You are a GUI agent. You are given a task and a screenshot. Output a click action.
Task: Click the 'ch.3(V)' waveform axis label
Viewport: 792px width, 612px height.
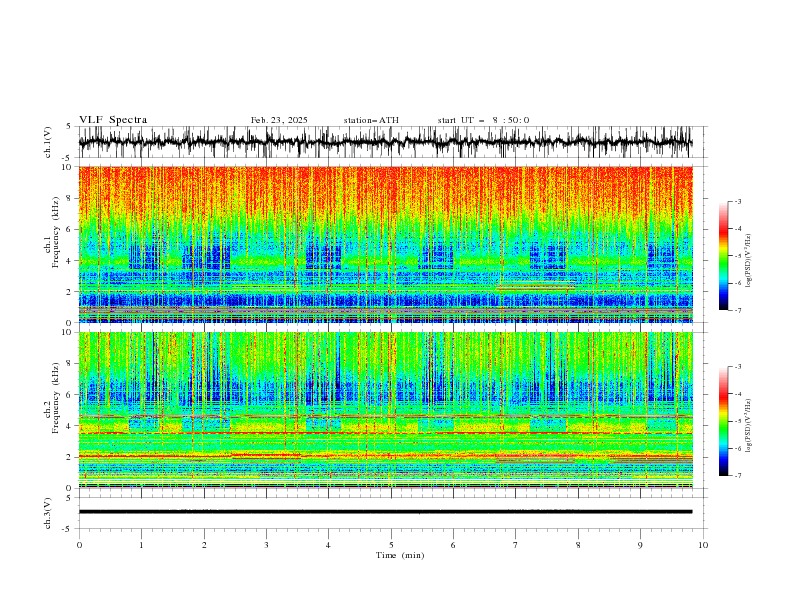coord(48,513)
